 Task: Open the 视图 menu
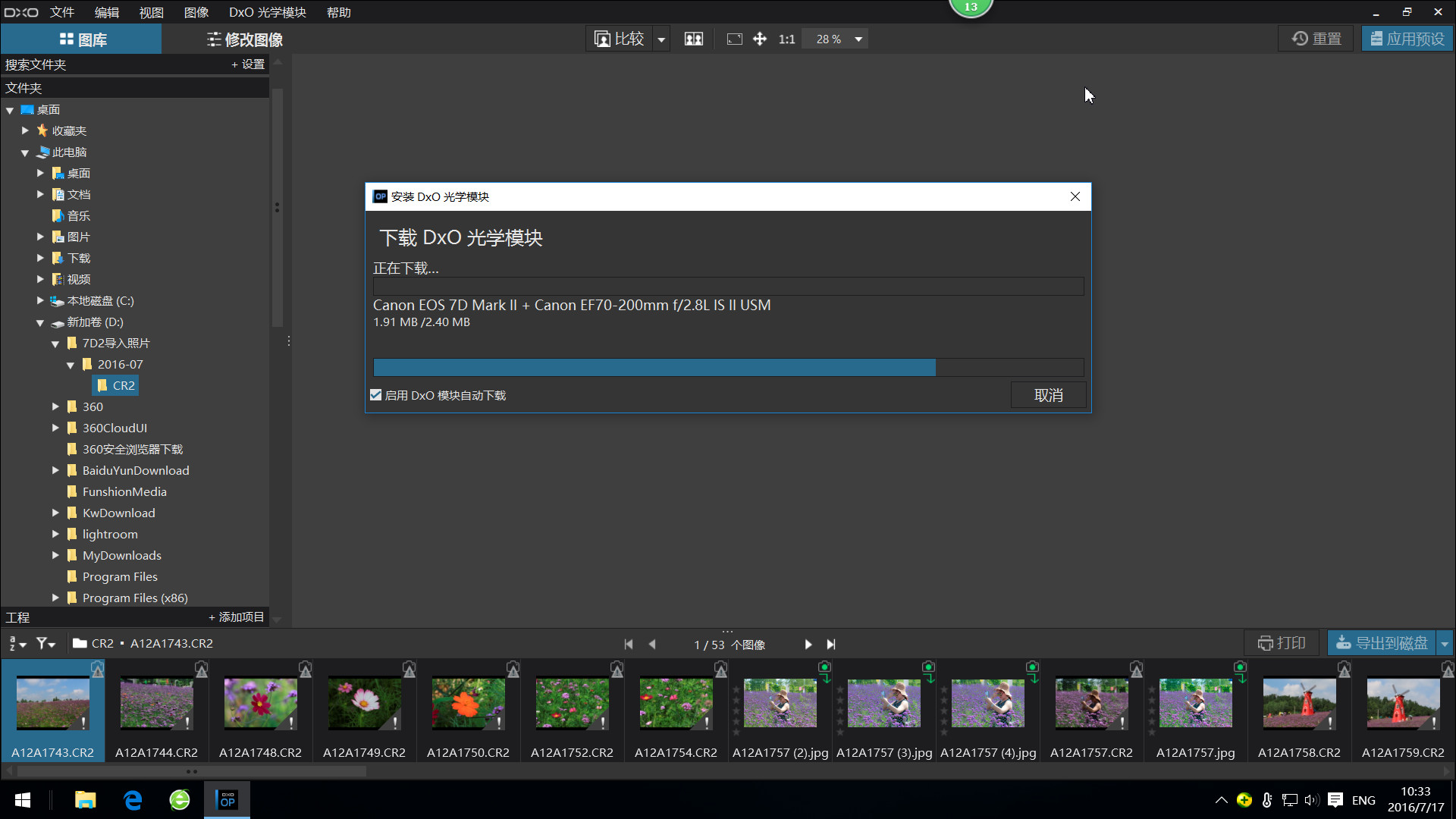(151, 12)
